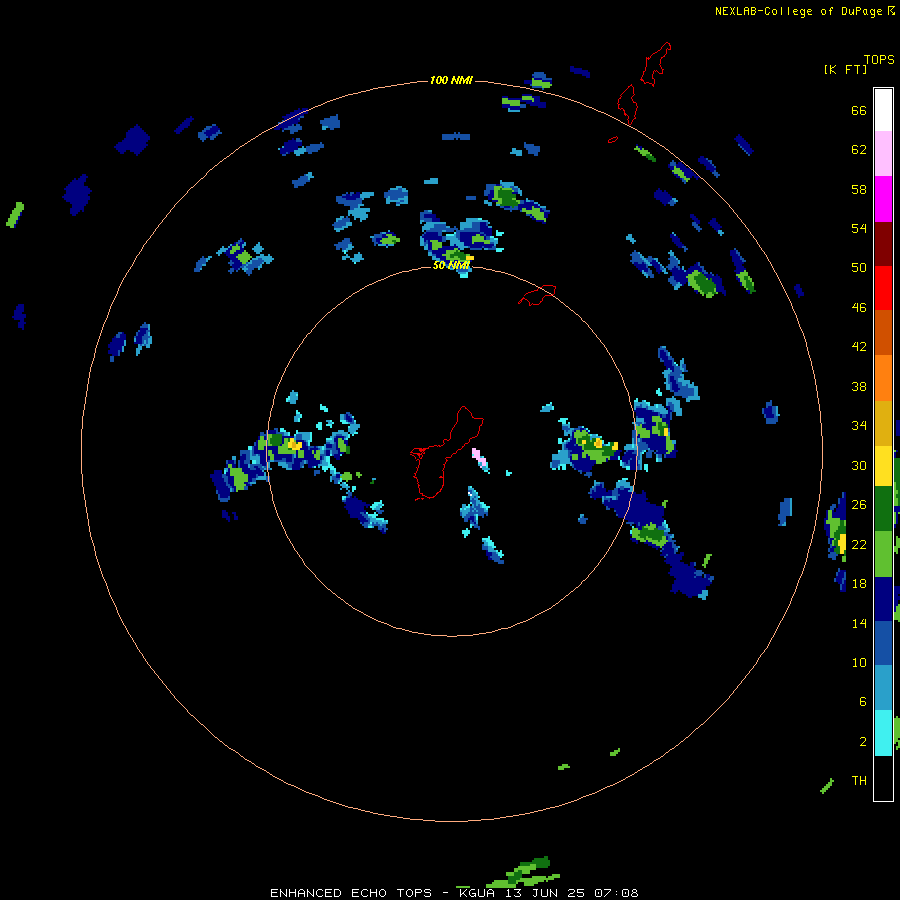Screen dimensions: 900x900
Task: Select the white color swatch at 66
Action: click(883, 110)
